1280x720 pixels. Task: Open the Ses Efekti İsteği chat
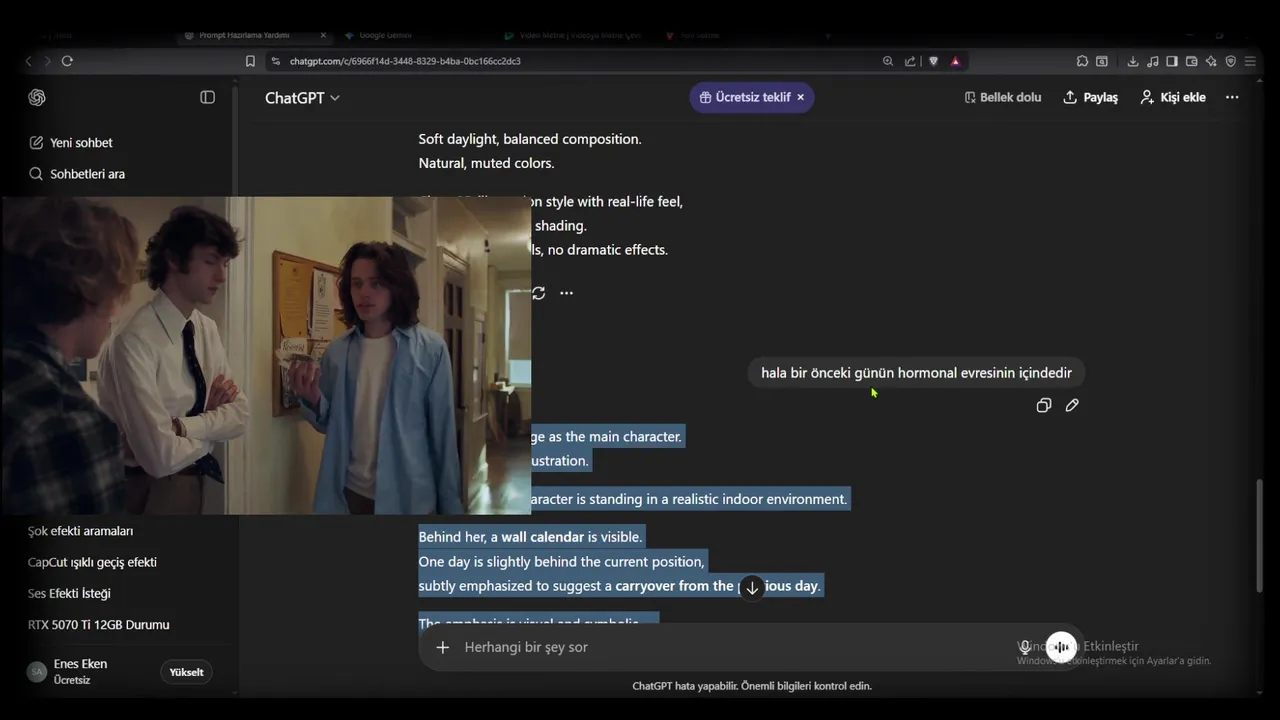69,593
